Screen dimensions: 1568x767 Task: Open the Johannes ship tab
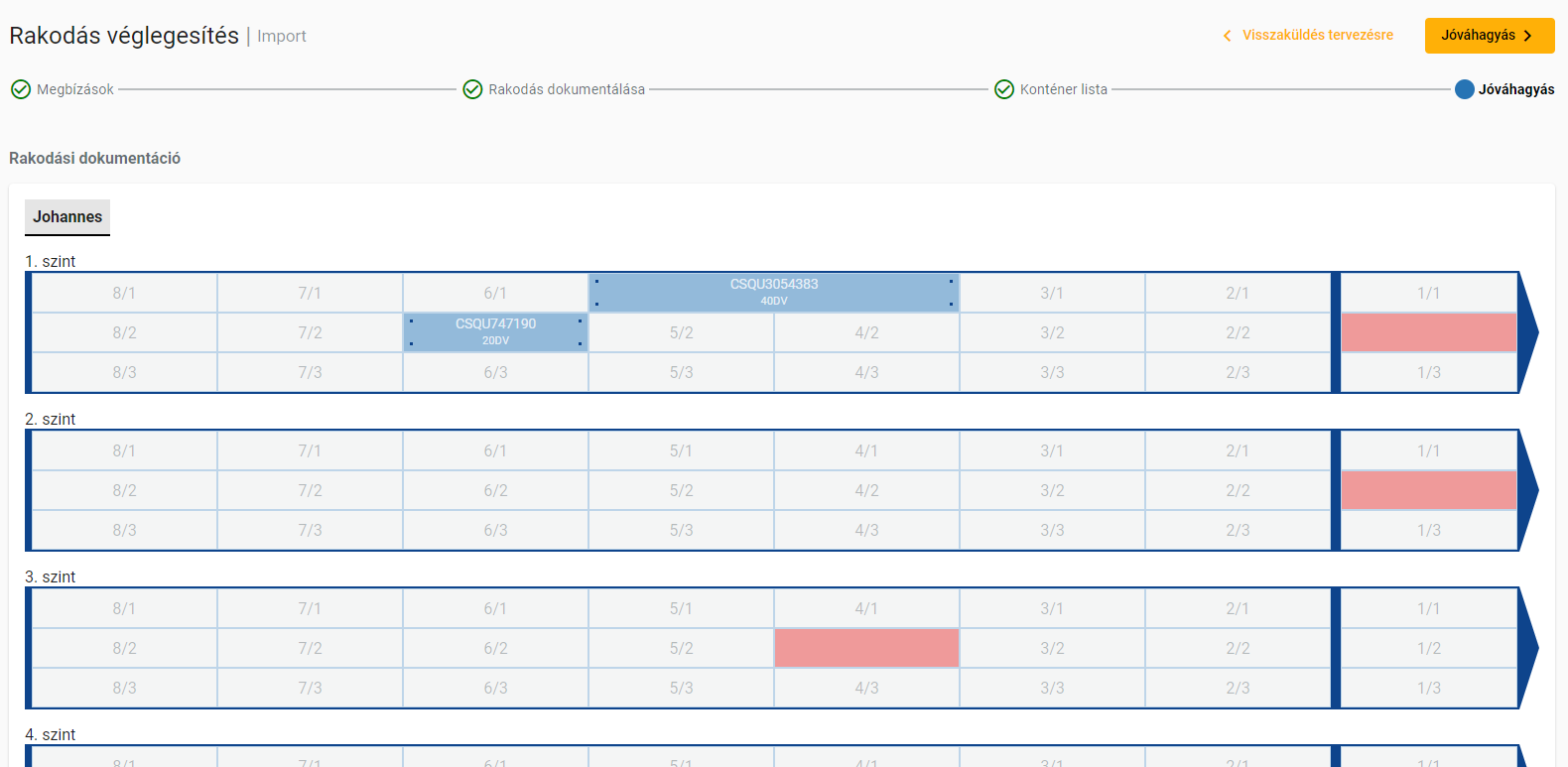[x=67, y=217]
